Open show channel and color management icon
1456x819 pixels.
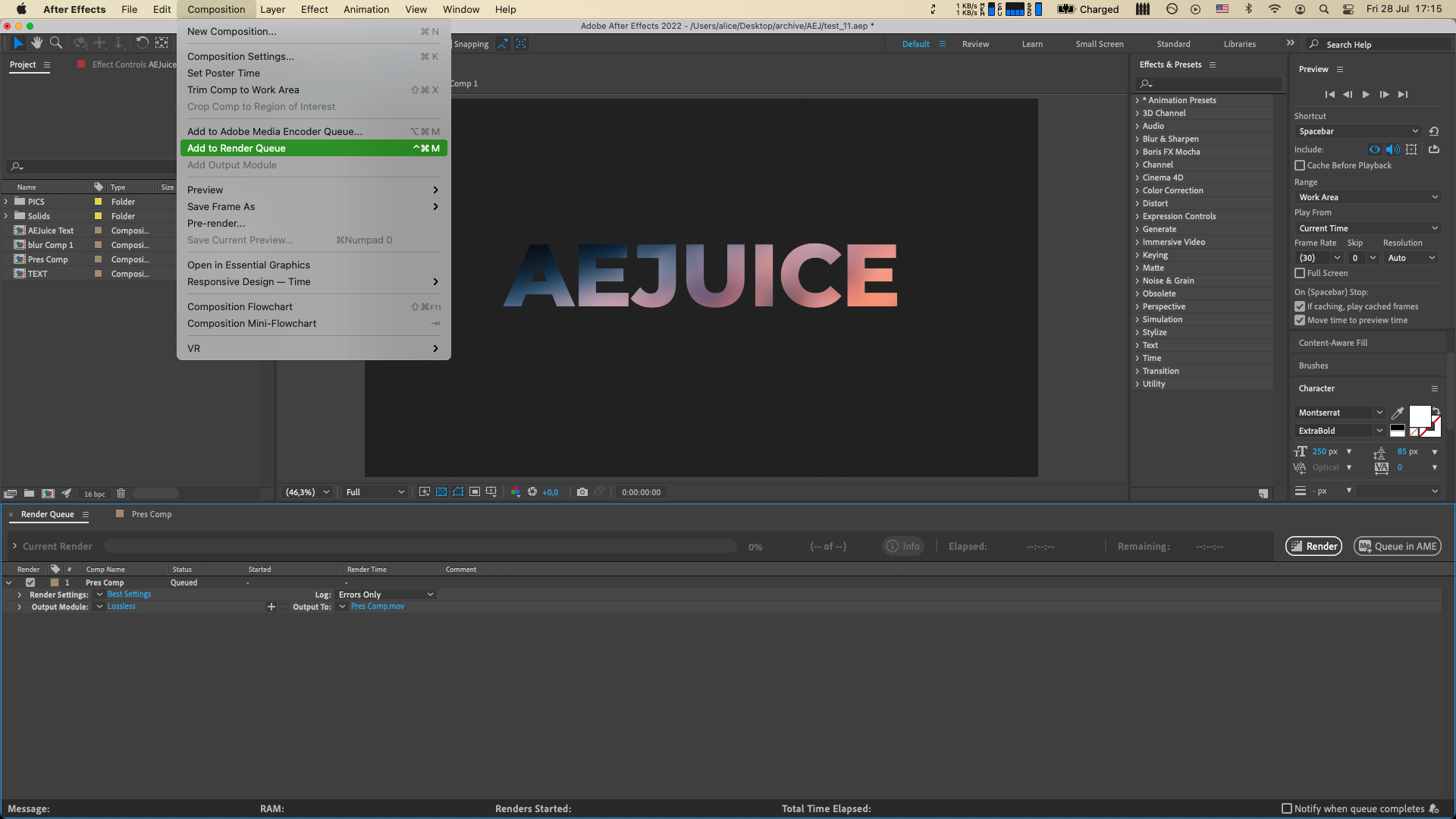coord(516,492)
